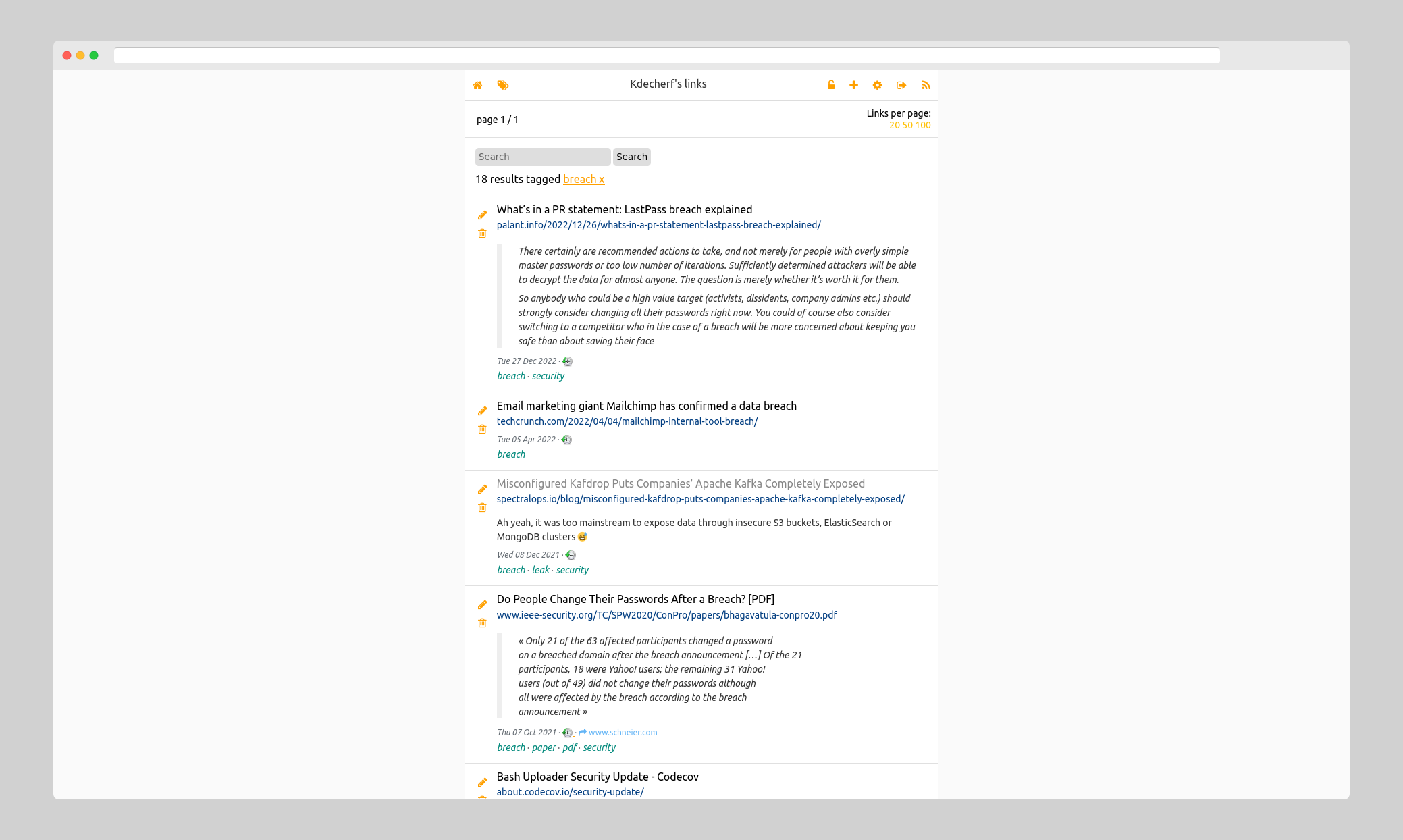Delete the Mailchimp link using trash icon

482,429
